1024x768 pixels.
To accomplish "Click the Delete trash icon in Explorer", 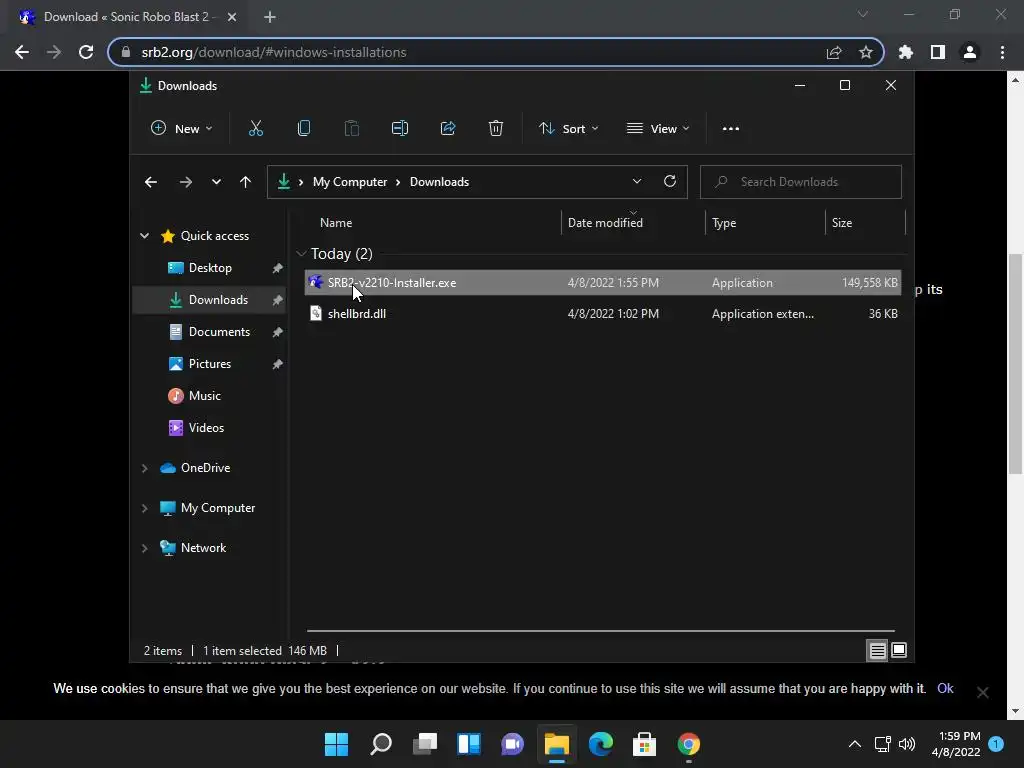I will pos(496,128).
